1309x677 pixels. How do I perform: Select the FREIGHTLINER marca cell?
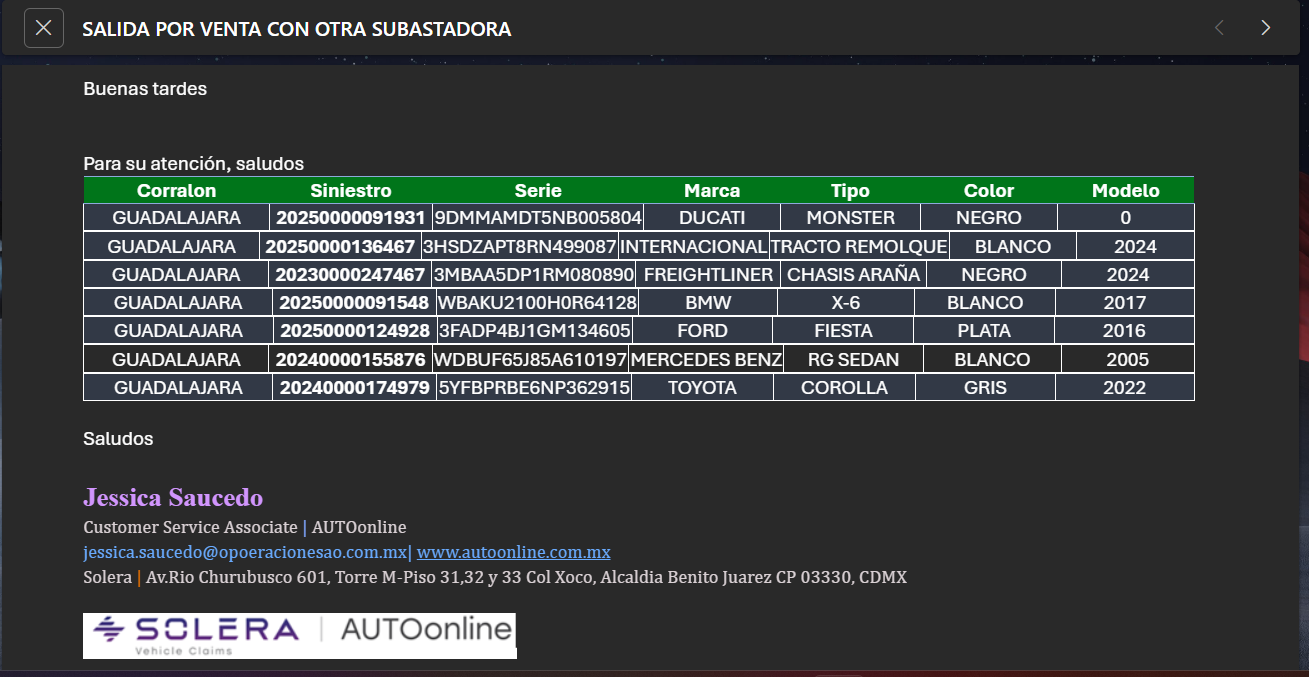tap(708, 274)
